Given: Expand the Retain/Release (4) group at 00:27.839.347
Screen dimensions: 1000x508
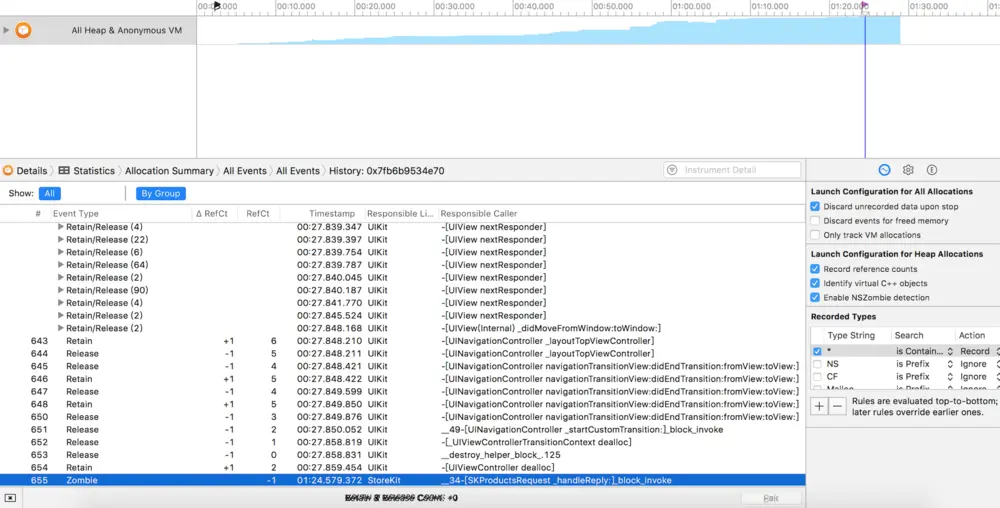Looking at the screenshot, I should pos(61,227).
